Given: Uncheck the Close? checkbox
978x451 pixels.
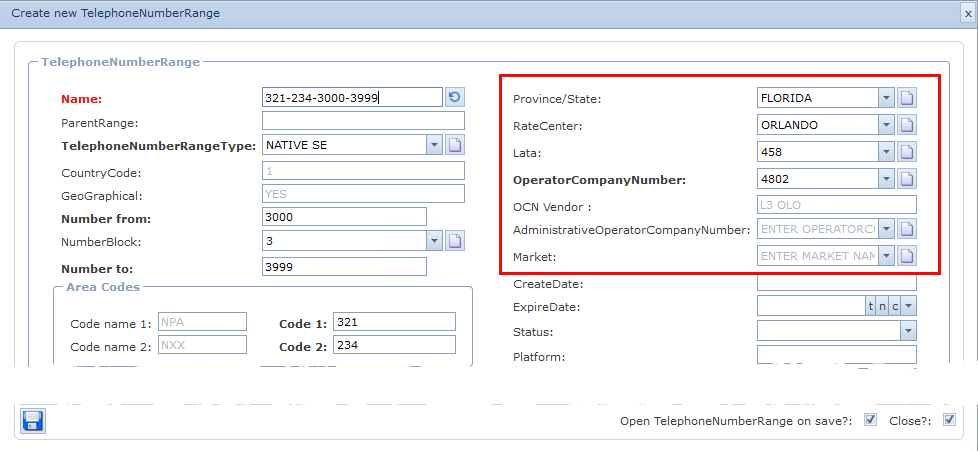Looking at the screenshot, I should 950,420.
